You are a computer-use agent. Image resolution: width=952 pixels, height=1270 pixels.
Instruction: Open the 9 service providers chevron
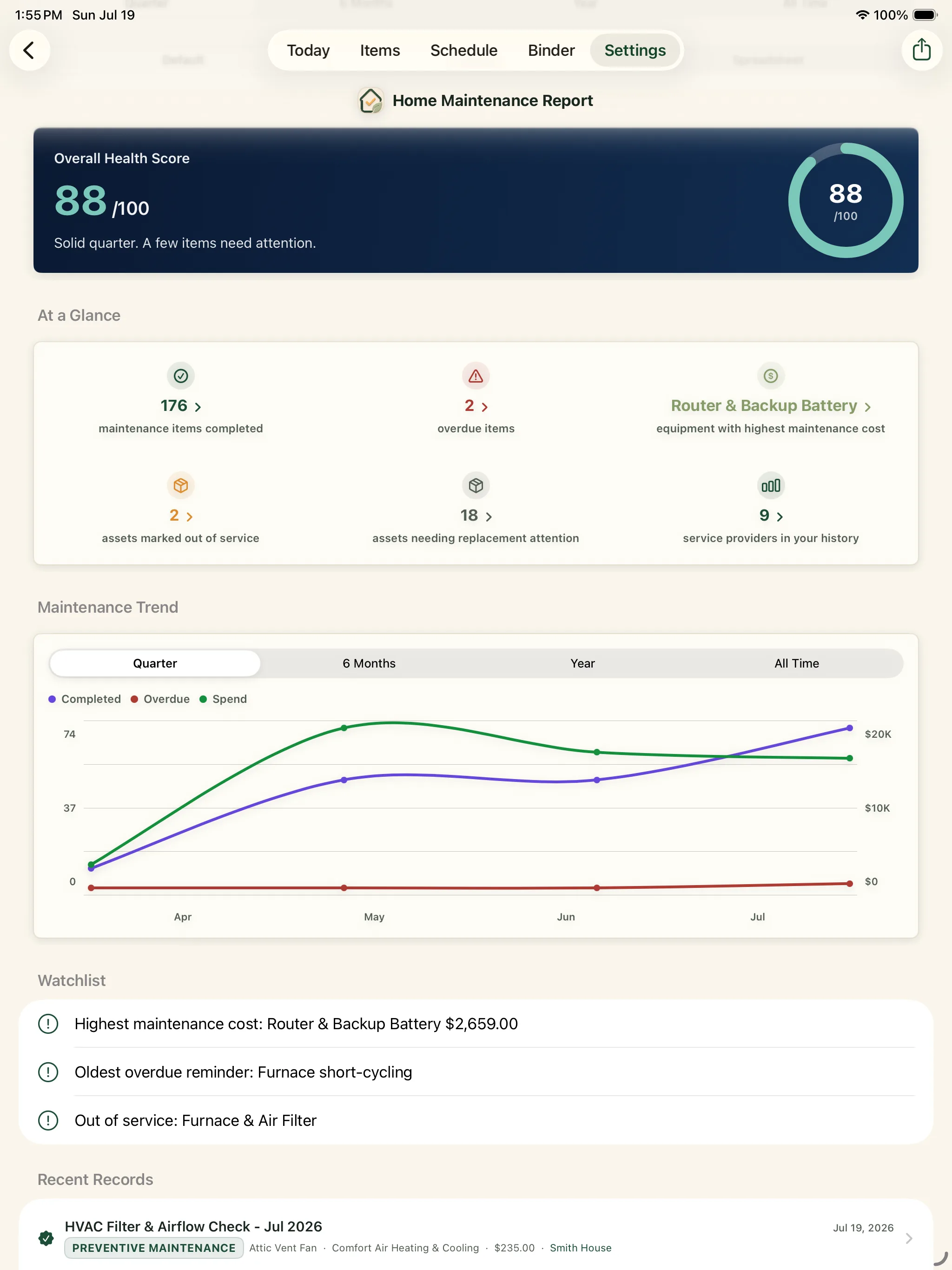coord(780,517)
